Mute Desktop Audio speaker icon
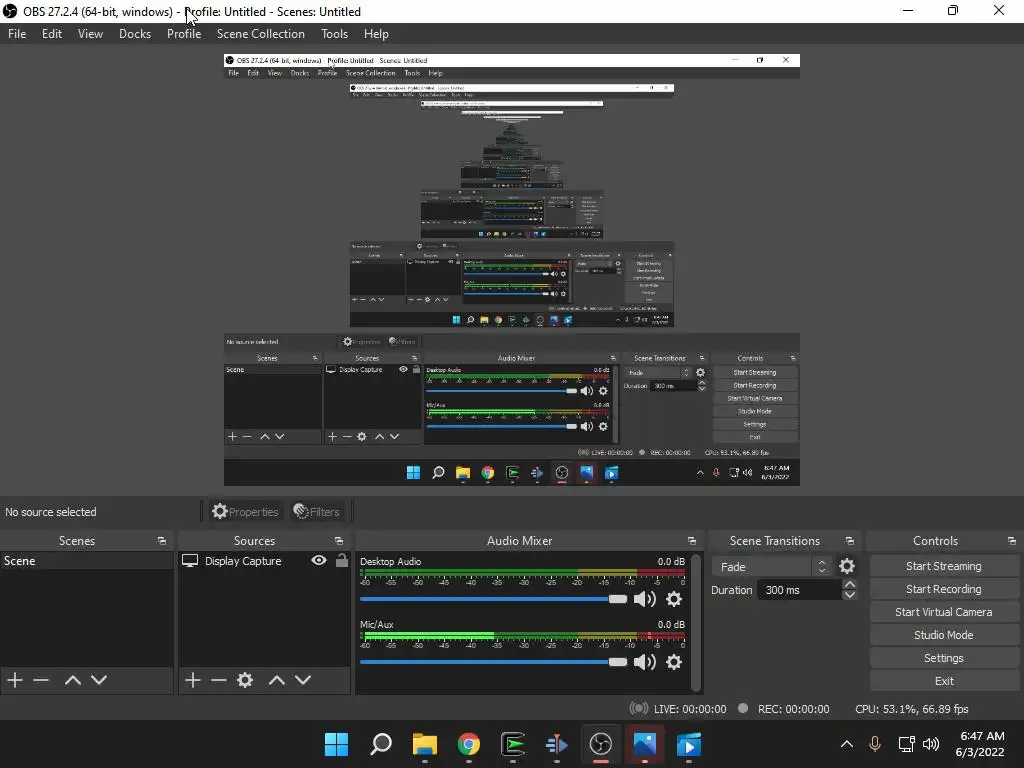The image size is (1024, 768). 645,599
